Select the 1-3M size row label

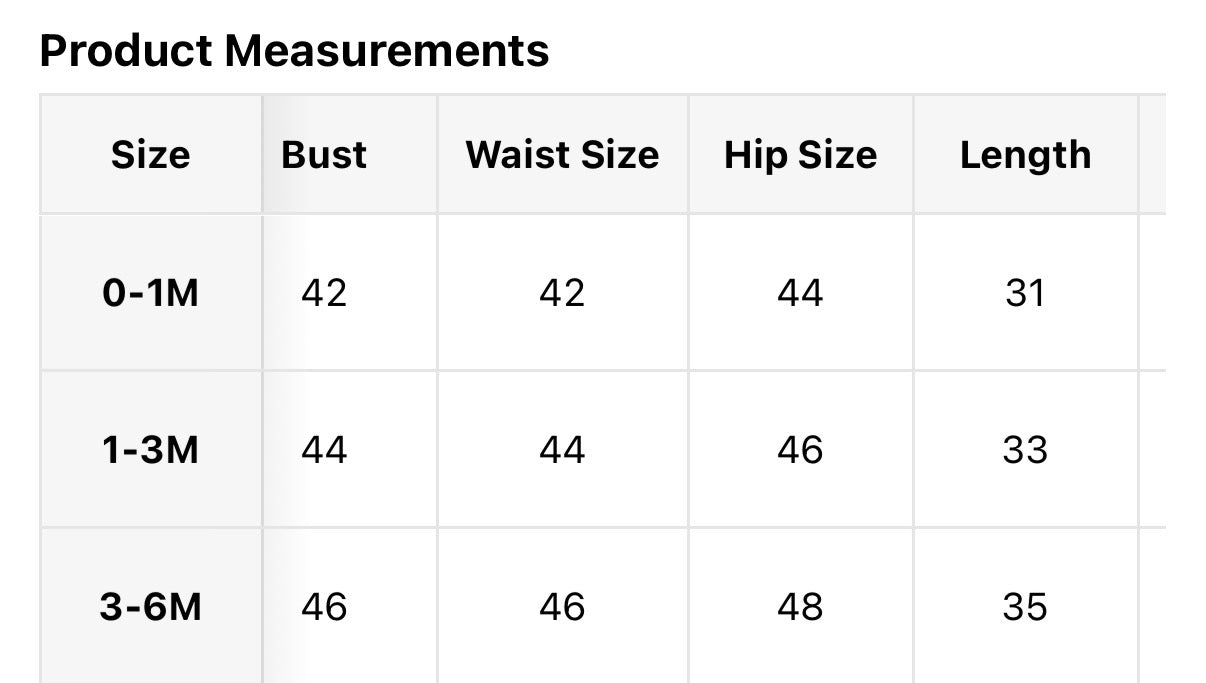(150, 450)
